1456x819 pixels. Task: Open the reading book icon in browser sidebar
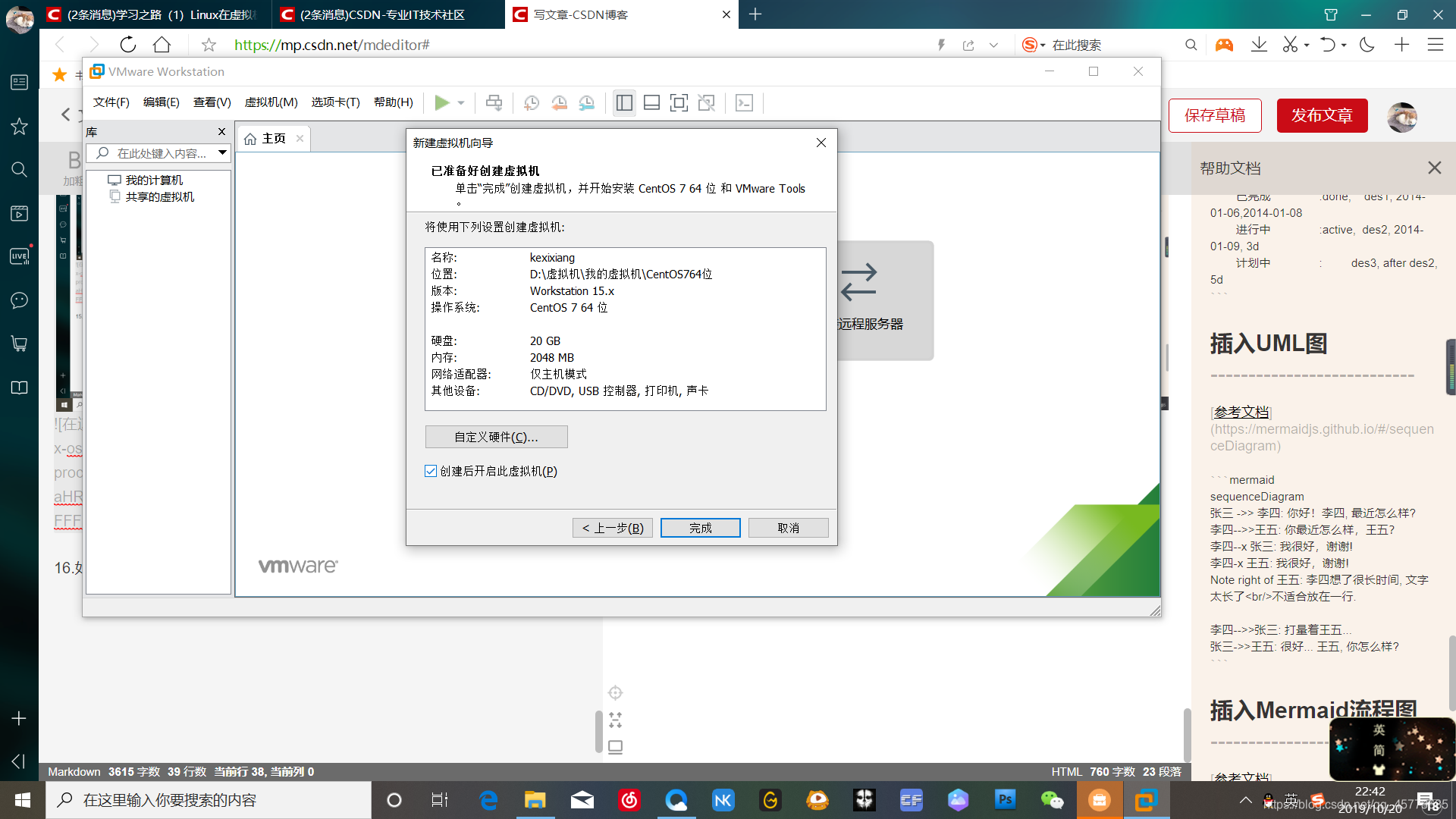click(19, 388)
